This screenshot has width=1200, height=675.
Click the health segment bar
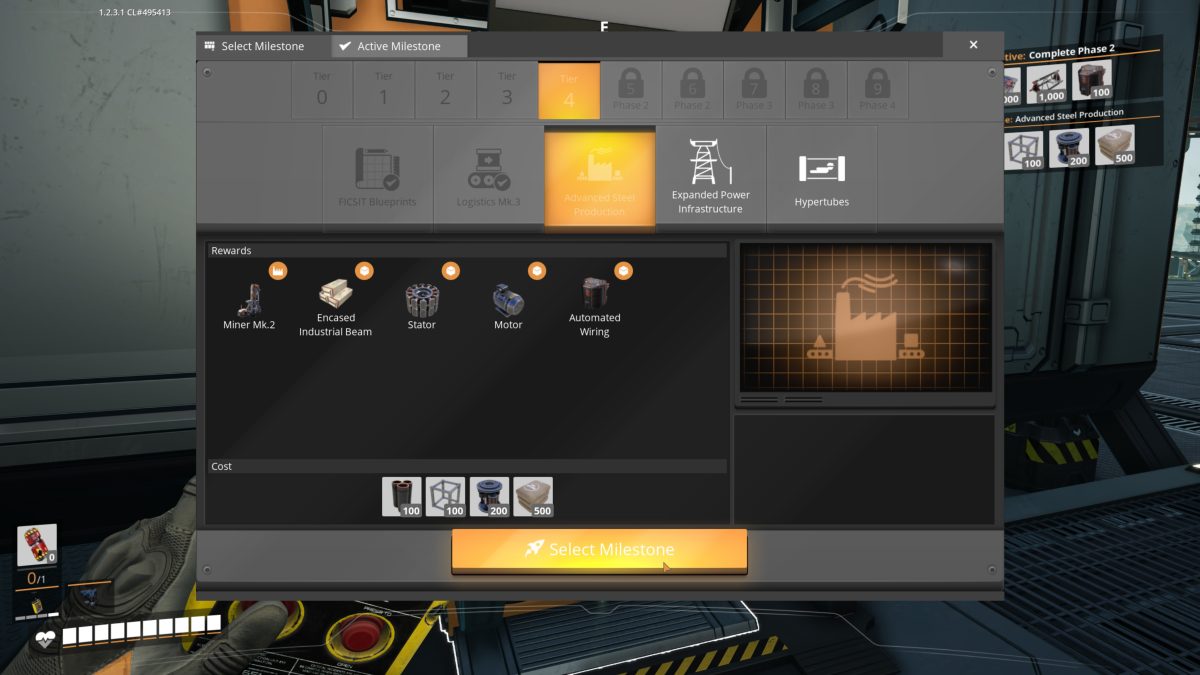click(141, 633)
